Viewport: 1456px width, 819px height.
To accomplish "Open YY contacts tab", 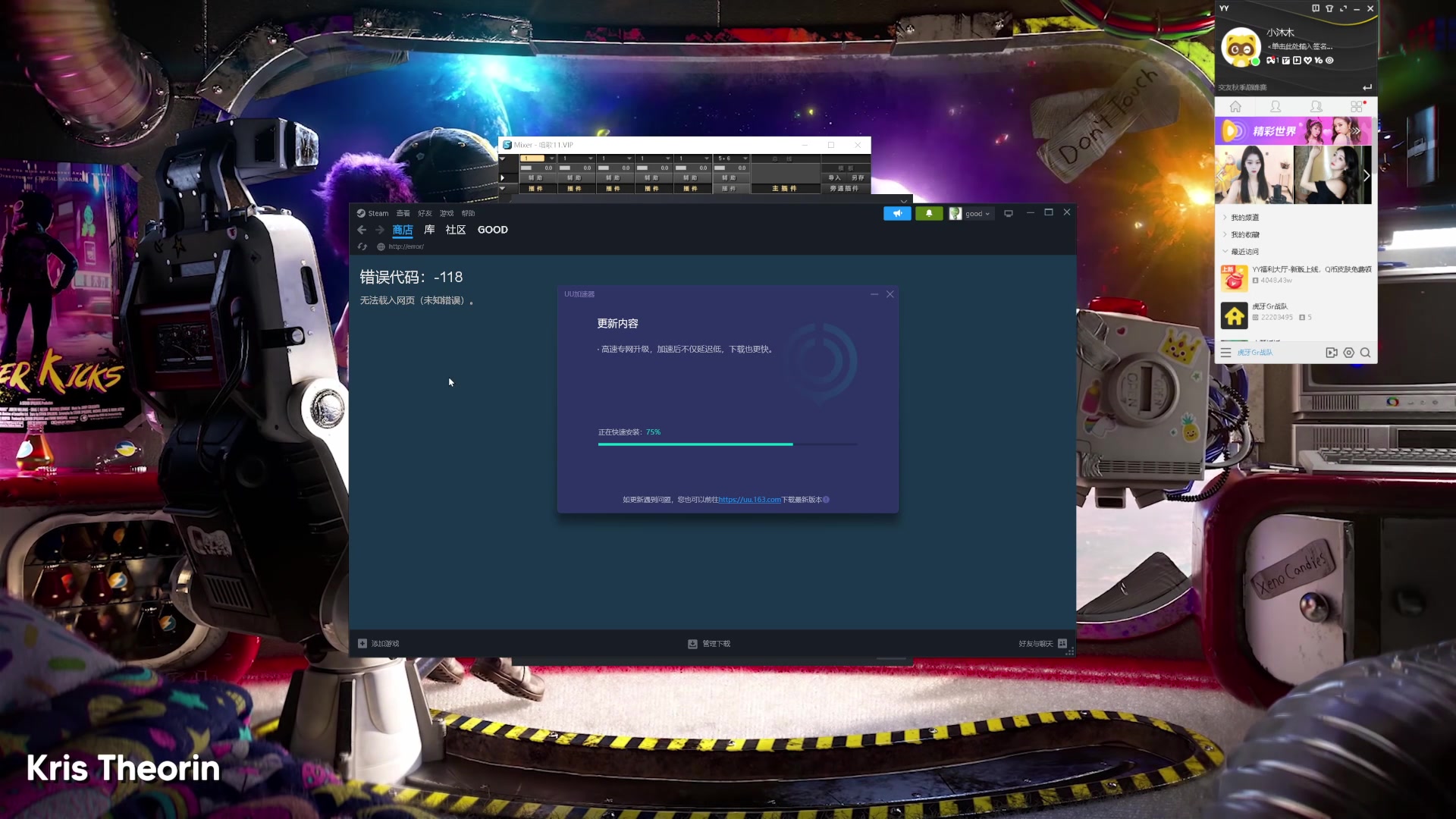I will (x=1276, y=107).
